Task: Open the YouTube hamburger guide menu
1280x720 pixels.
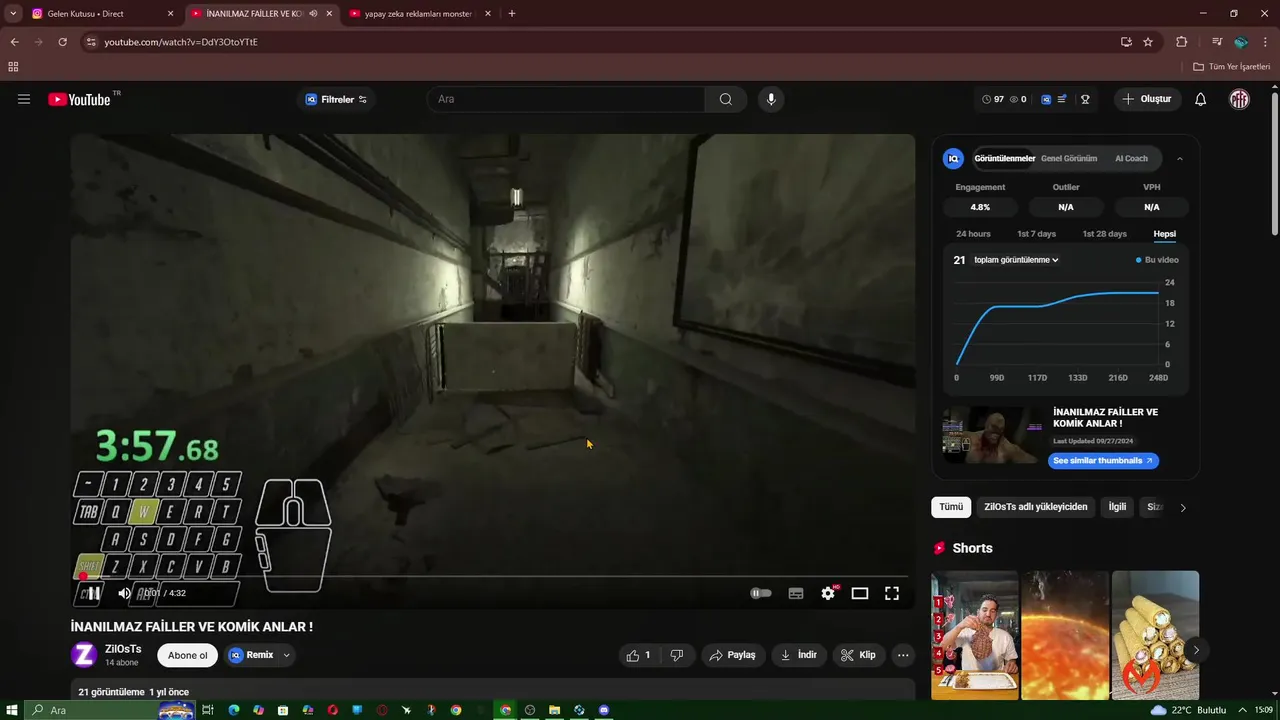Action: click(x=24, y=99)
